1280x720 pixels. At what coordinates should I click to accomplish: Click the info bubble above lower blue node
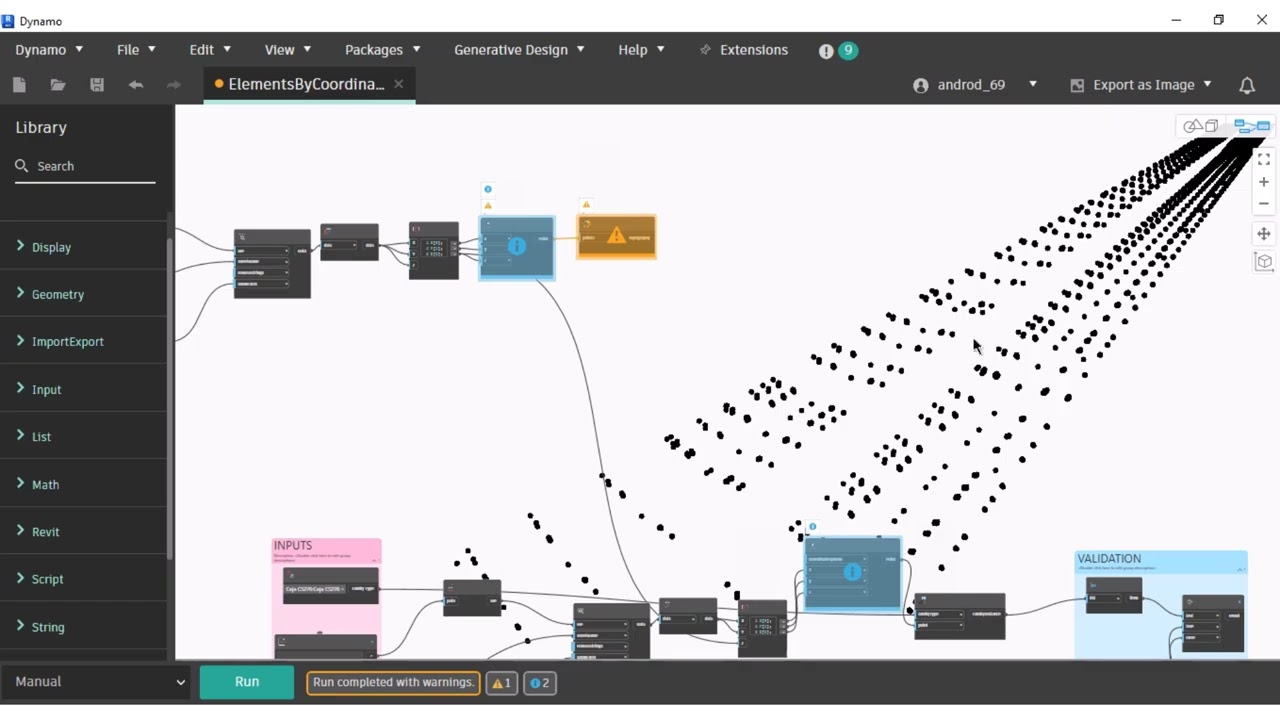pyautogui.click(x=813, y=527)
